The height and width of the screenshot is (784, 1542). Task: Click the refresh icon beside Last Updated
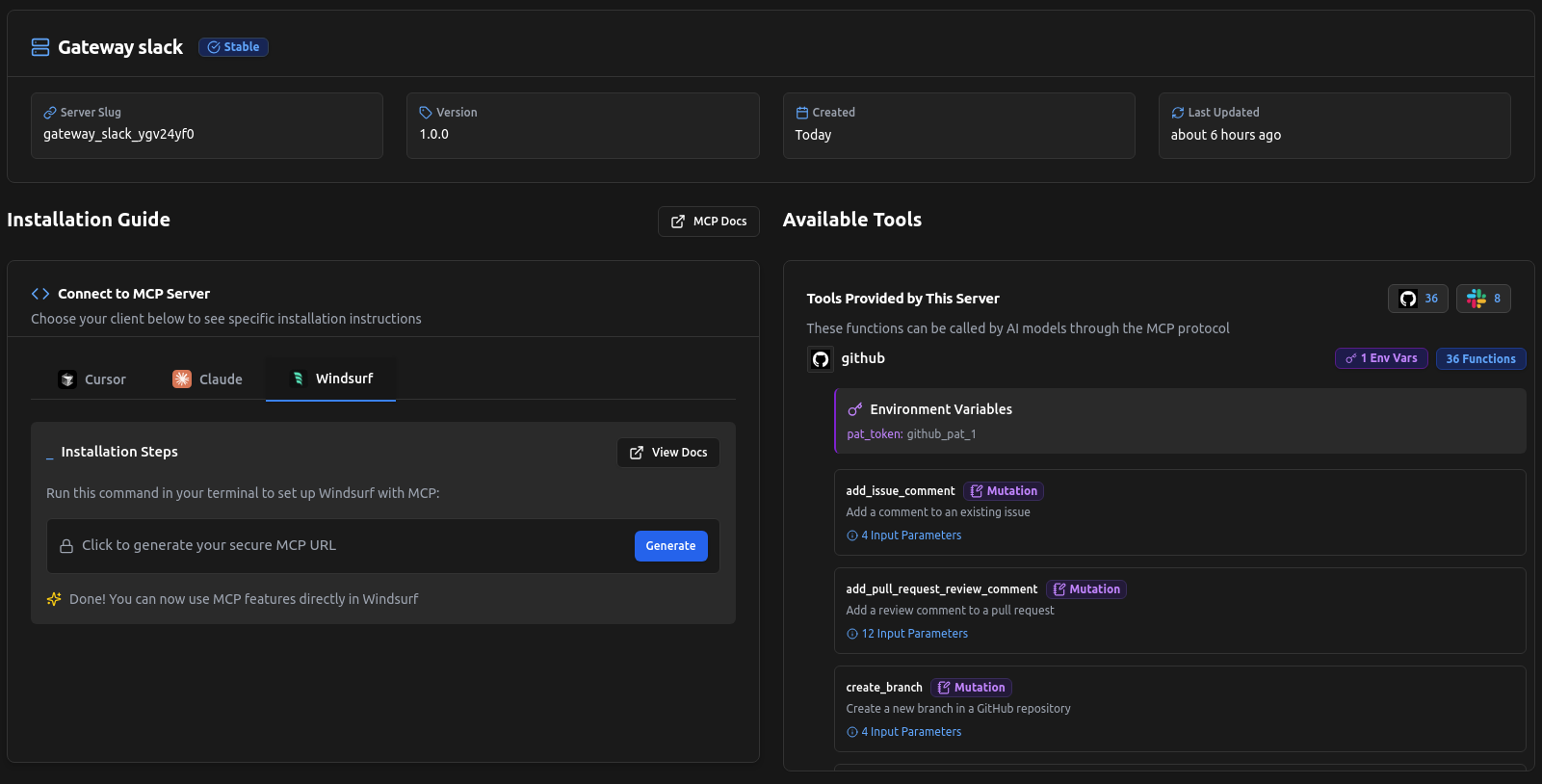coord(1177,113)
